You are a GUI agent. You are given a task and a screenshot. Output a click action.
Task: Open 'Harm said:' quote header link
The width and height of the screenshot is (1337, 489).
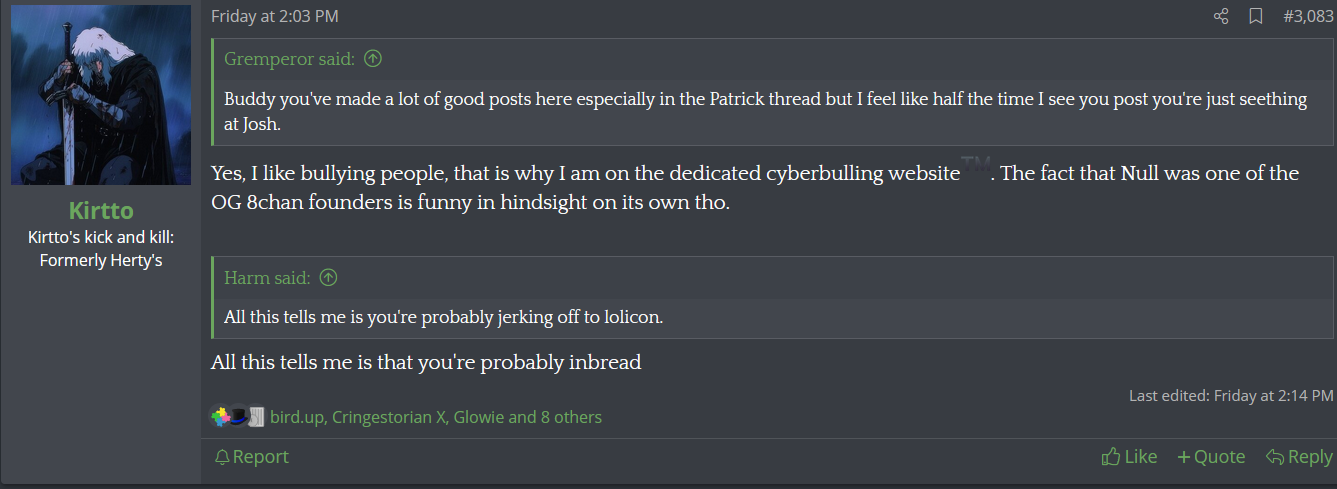click(x=267, y=278)
